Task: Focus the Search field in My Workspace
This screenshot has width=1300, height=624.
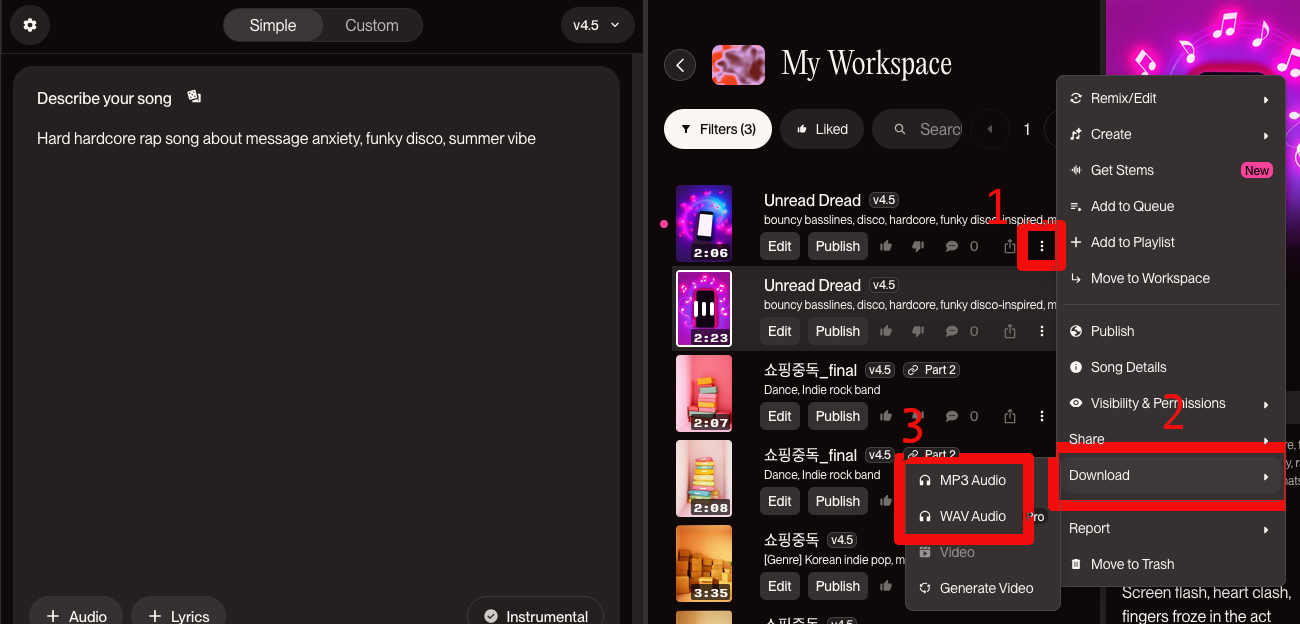Action: [916, 129]
